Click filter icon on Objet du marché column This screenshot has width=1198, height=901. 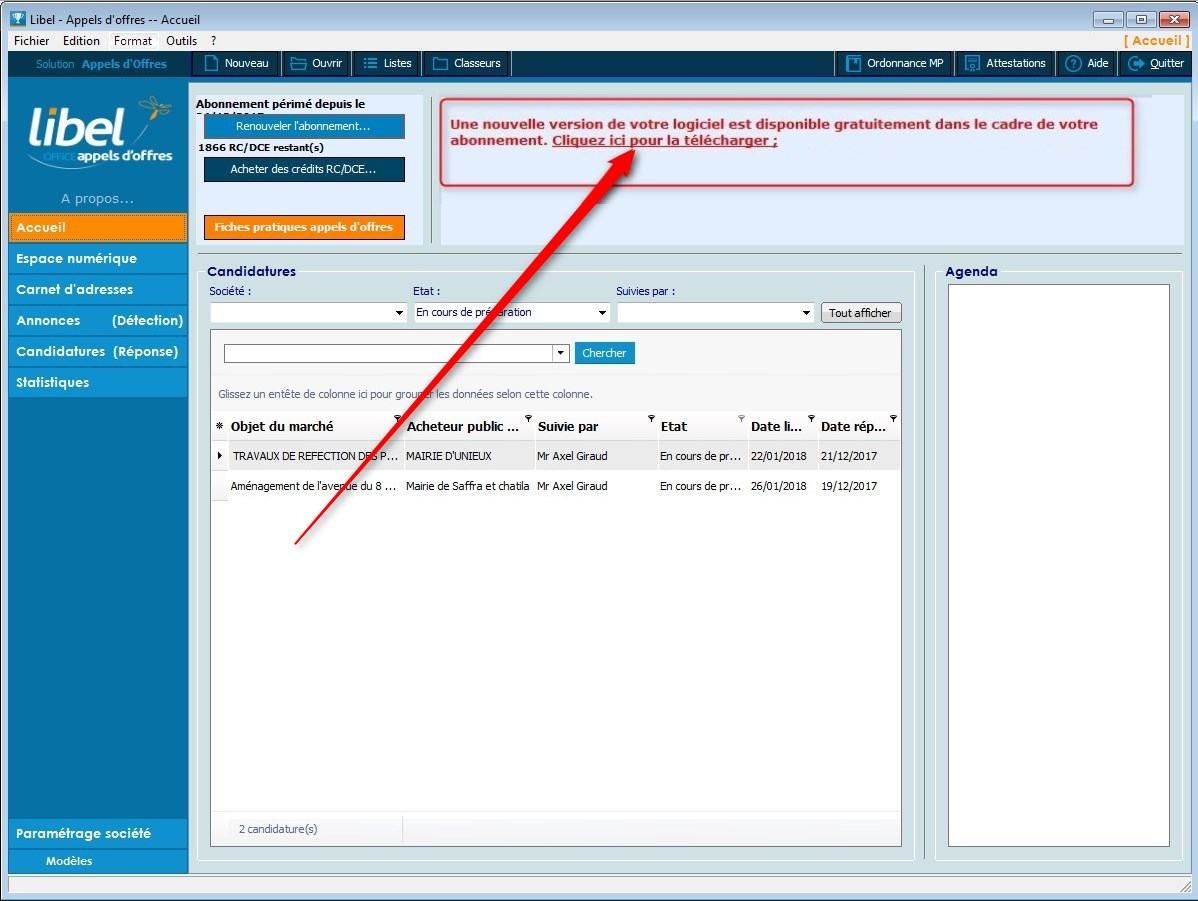(397, 418)
